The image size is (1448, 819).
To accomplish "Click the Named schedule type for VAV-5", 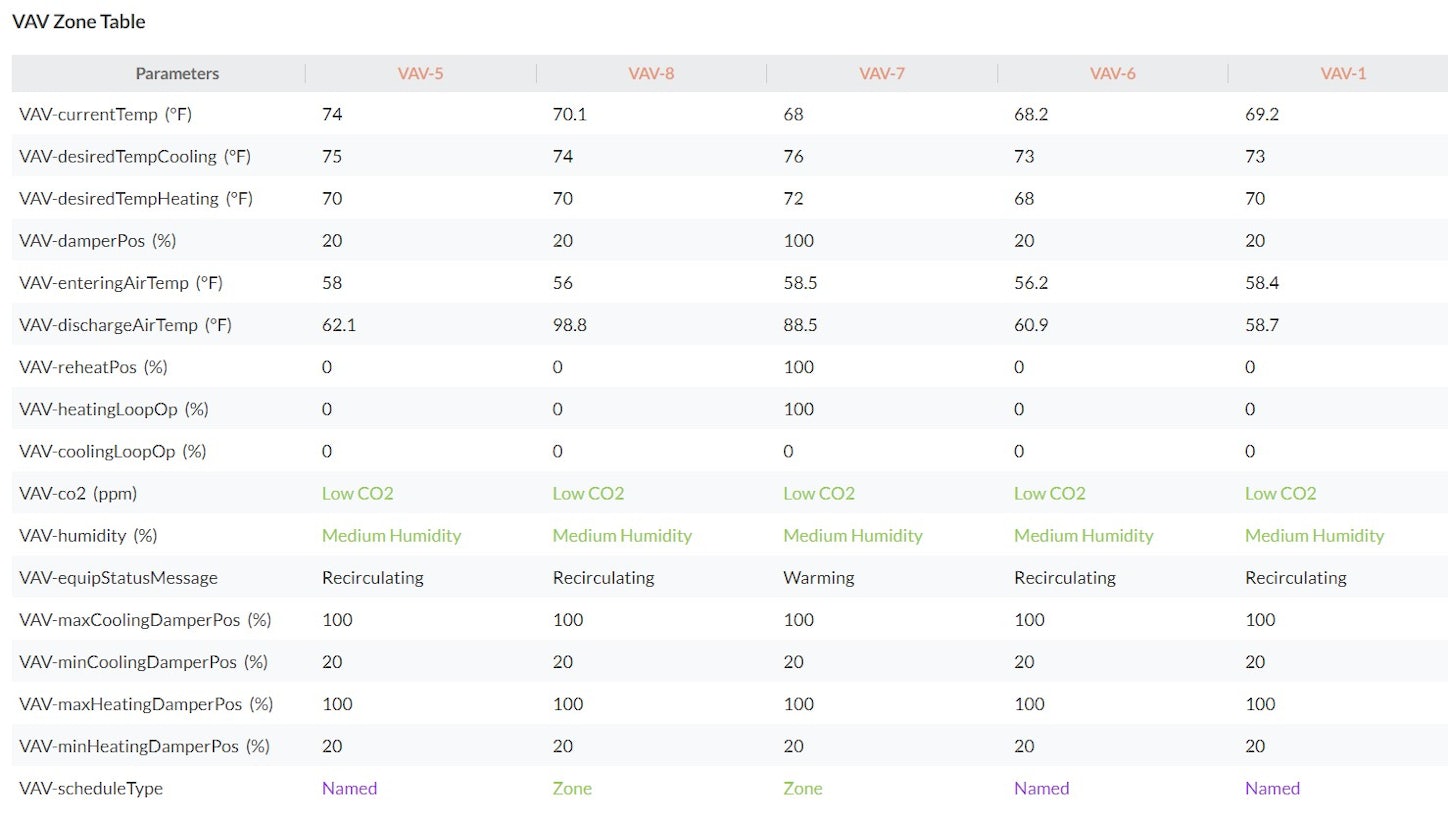I will click(x=349, y=788).
